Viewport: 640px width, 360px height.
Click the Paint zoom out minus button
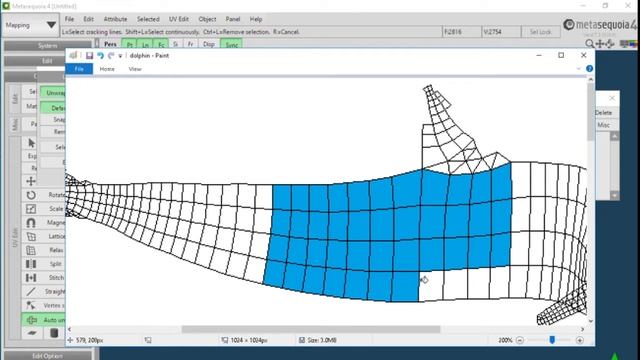click(520, 340)
